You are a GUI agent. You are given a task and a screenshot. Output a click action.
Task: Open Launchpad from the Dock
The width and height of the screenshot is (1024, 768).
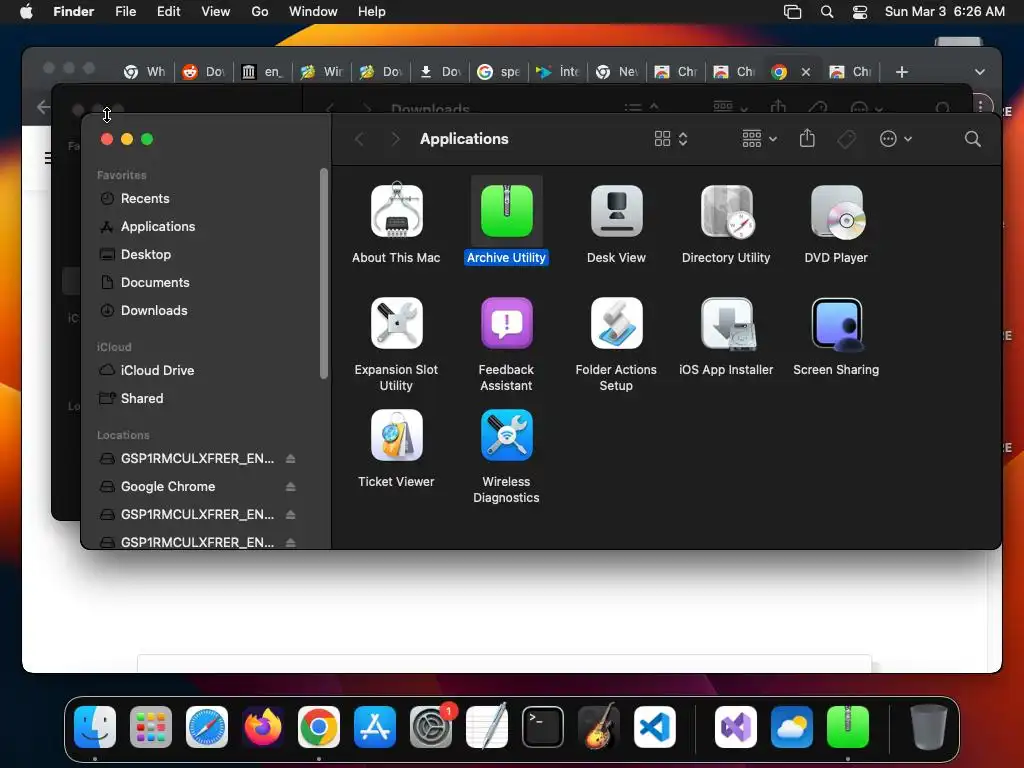tap(151, 727)
